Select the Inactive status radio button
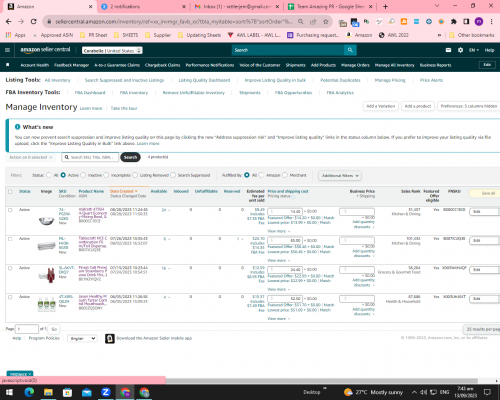This screenshot has width=500, height=400. click(x=83, y=175)
